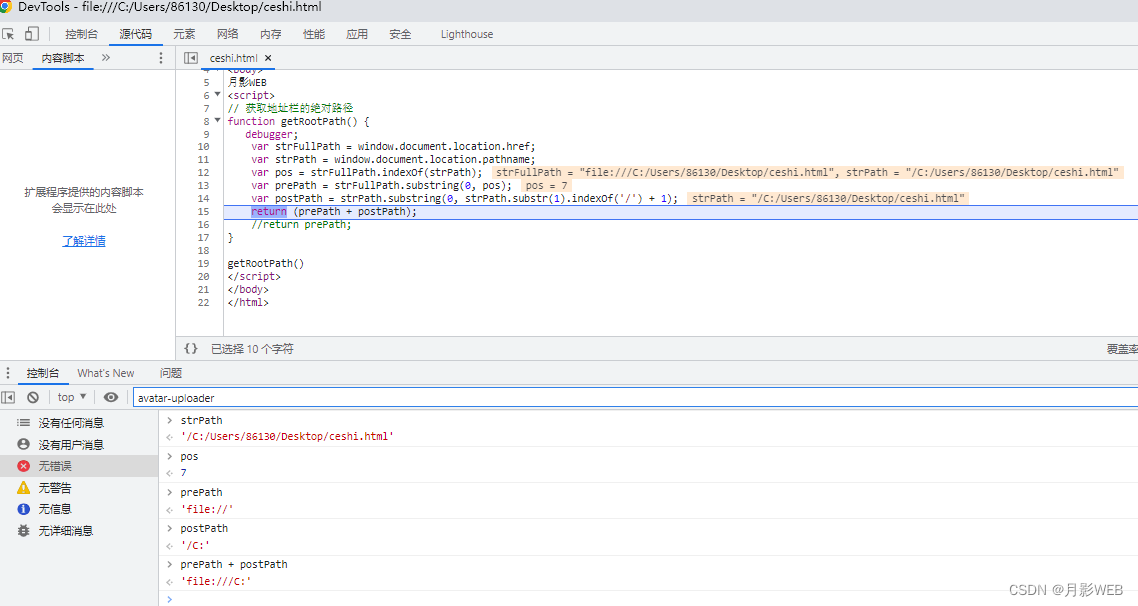
Task: Select the 无警告 warnings filter
Action: 79,488
